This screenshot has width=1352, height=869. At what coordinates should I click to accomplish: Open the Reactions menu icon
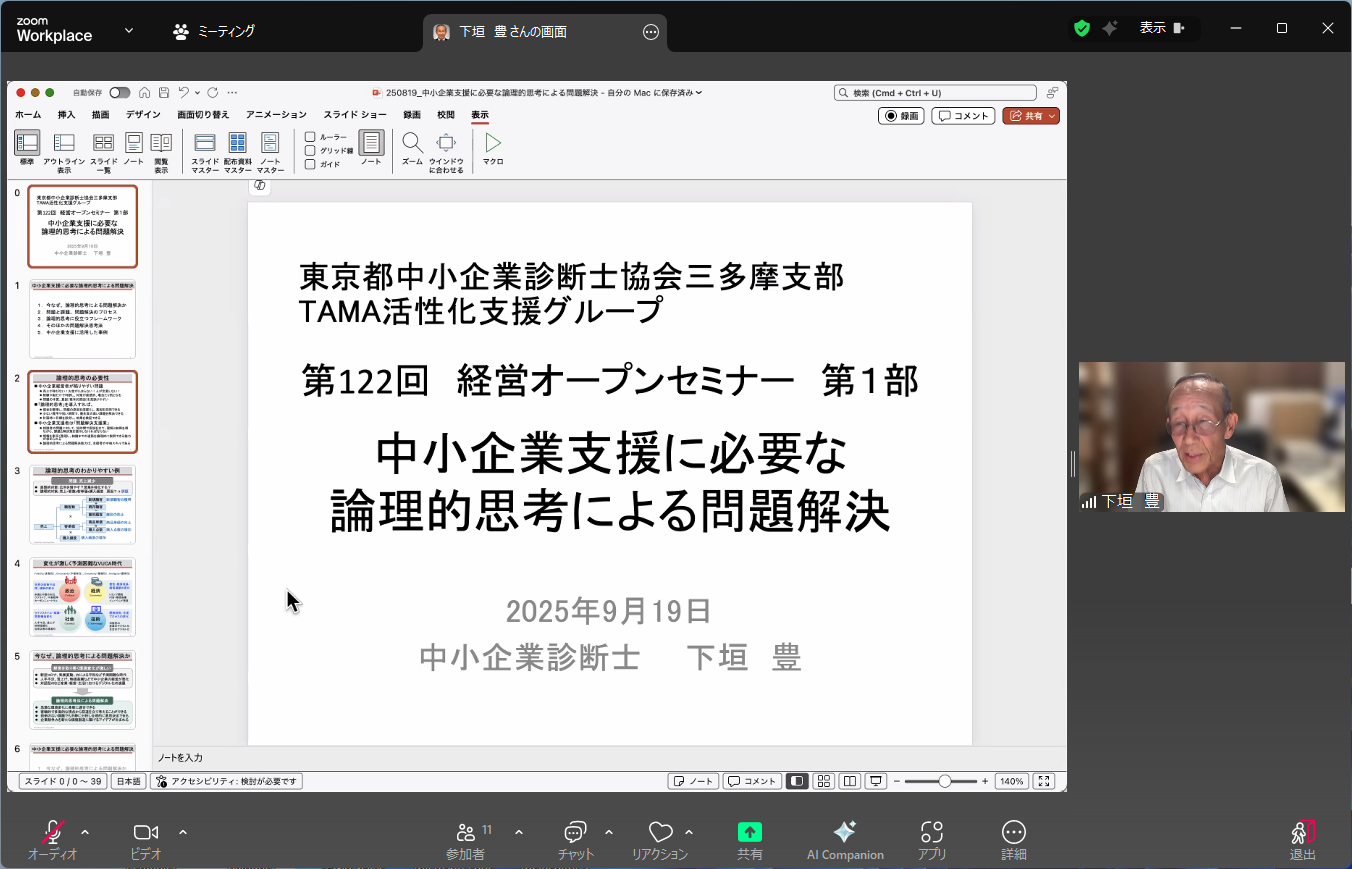(660, 832)
